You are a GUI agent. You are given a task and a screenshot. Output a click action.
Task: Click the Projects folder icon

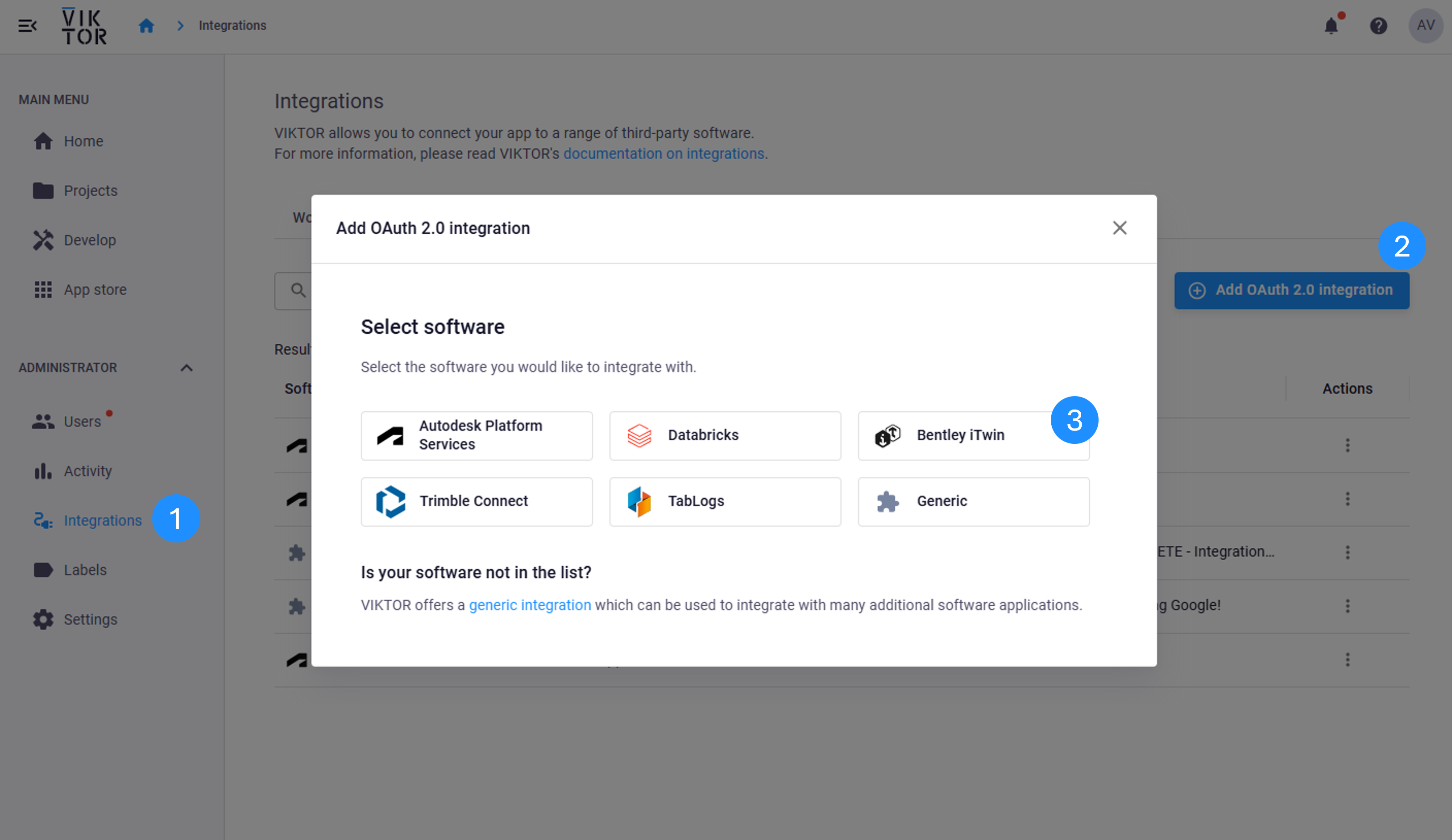pos(43,190)
